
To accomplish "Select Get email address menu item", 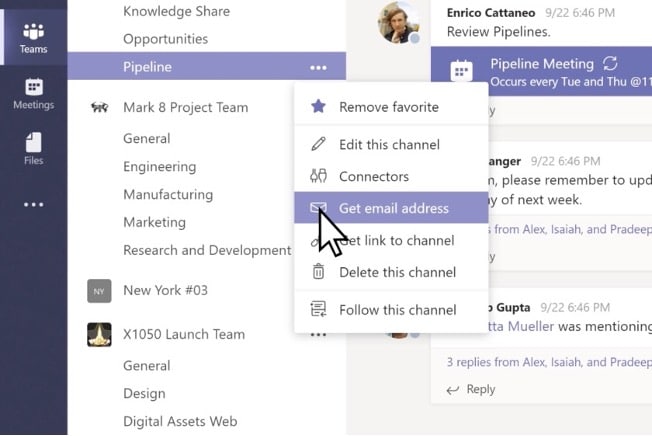I will 391,208.
